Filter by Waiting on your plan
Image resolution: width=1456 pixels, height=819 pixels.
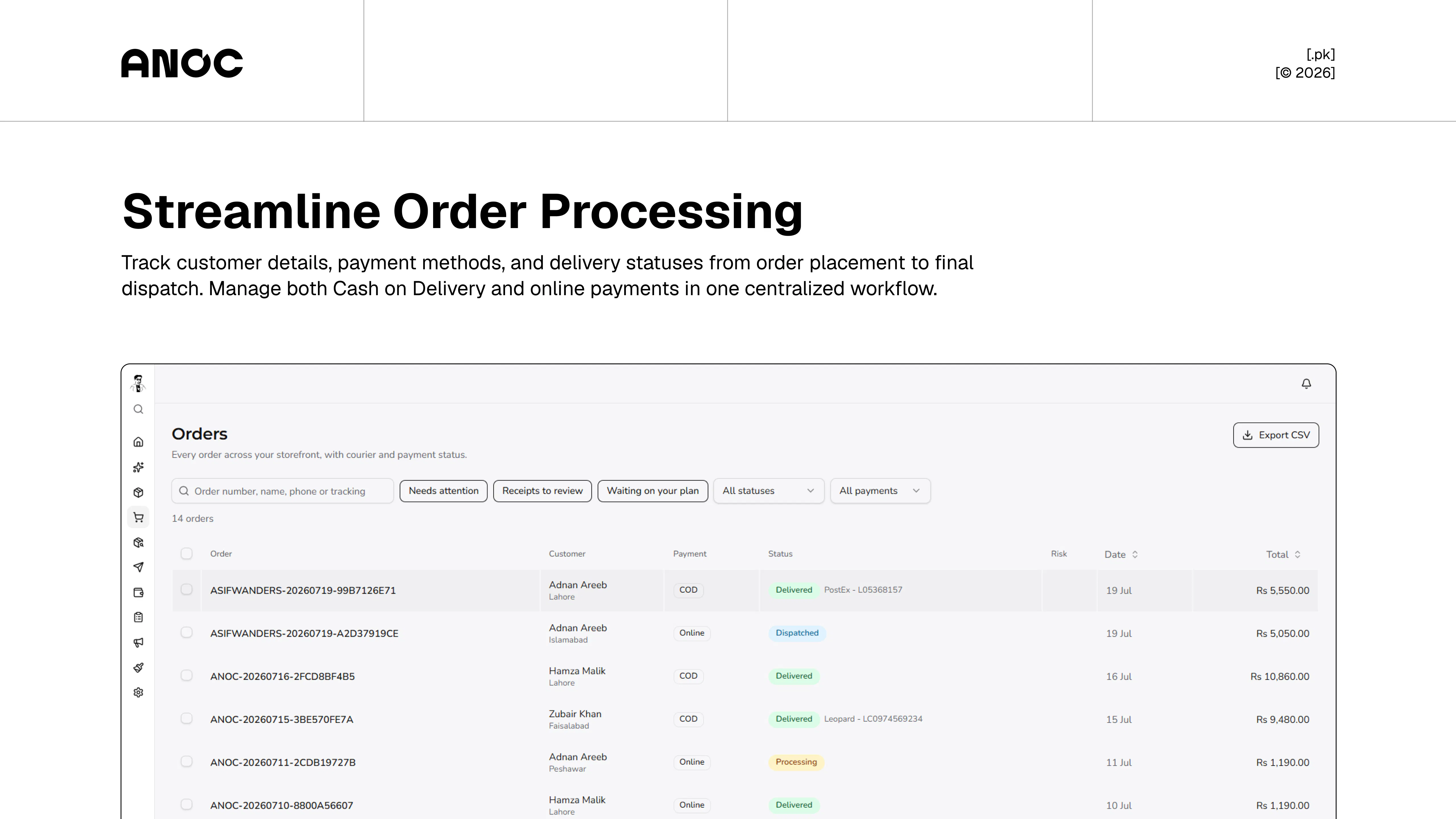(x=653, y=491)
